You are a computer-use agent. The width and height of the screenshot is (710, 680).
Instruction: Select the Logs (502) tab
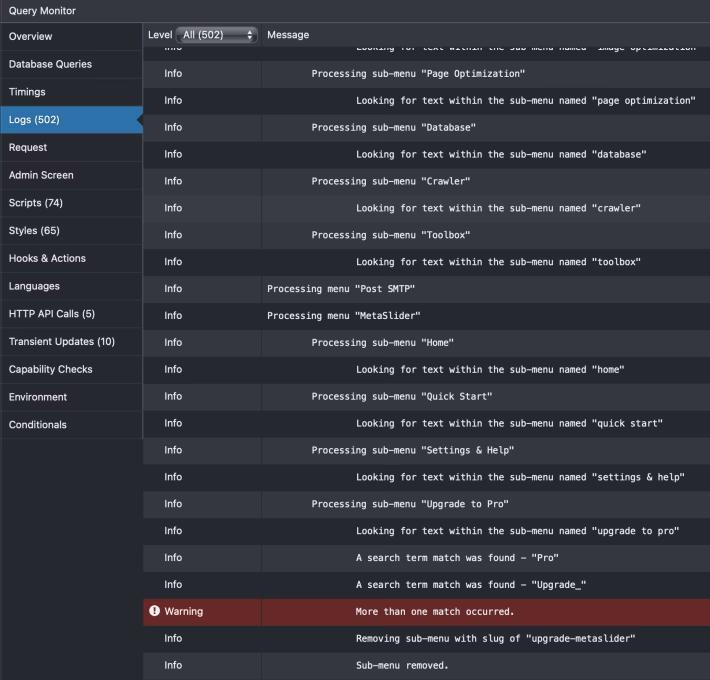[x=34, y=120]
